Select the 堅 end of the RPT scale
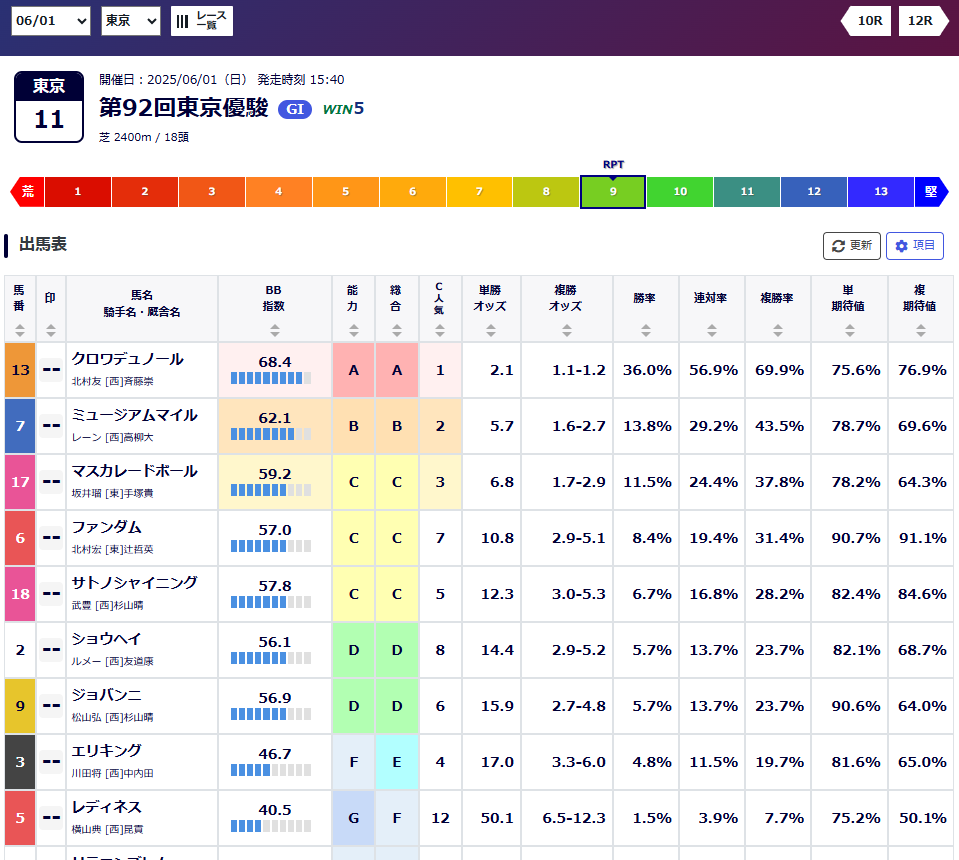This screenshot has width=959, height=860. (931, 191)
